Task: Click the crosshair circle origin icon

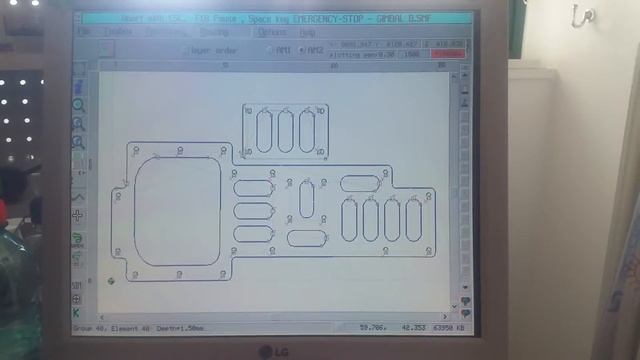Action: click(76, 299)
